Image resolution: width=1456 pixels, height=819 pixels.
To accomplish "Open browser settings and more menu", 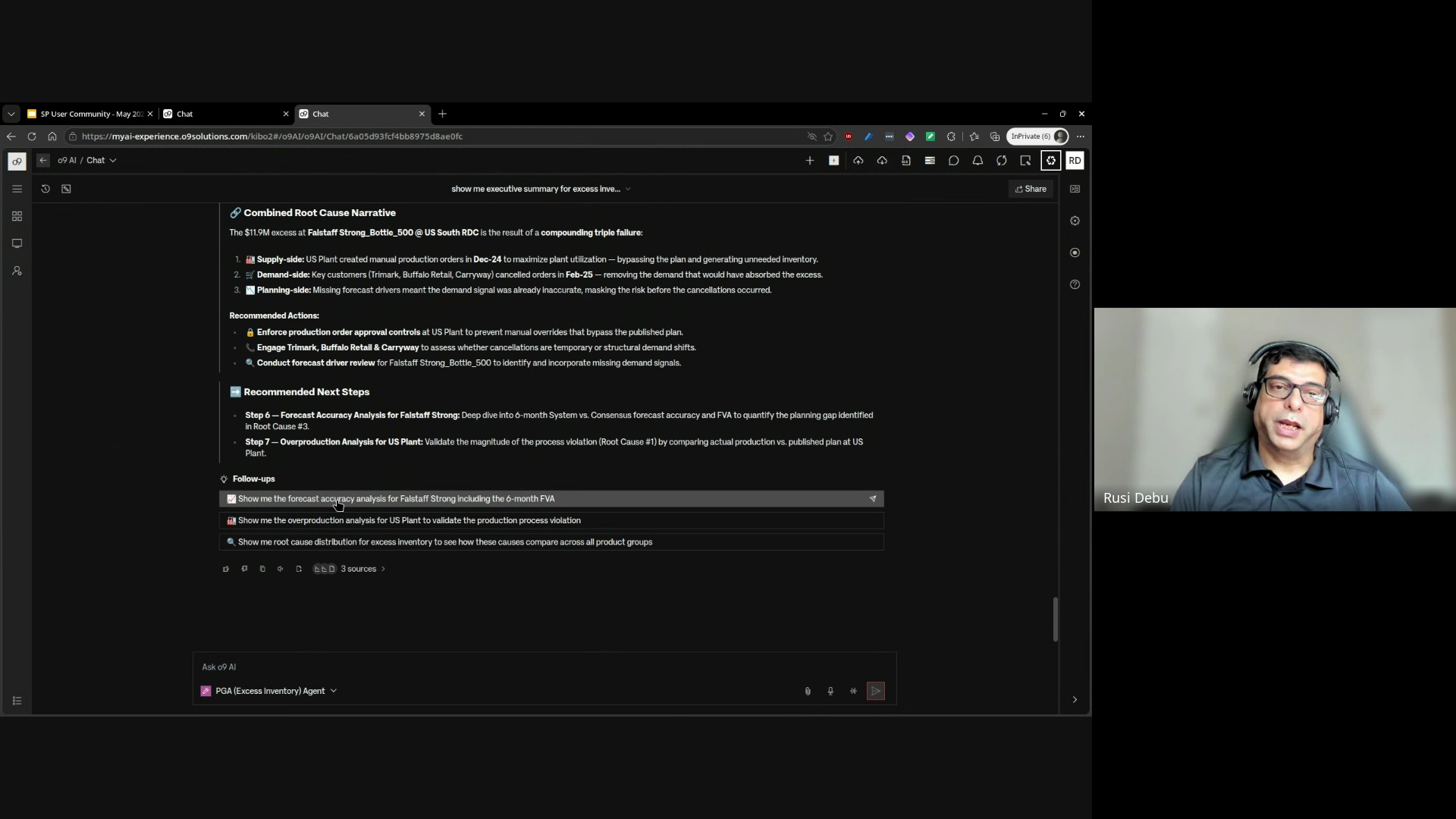I will pyautogui.click(x=1081, y=136).
